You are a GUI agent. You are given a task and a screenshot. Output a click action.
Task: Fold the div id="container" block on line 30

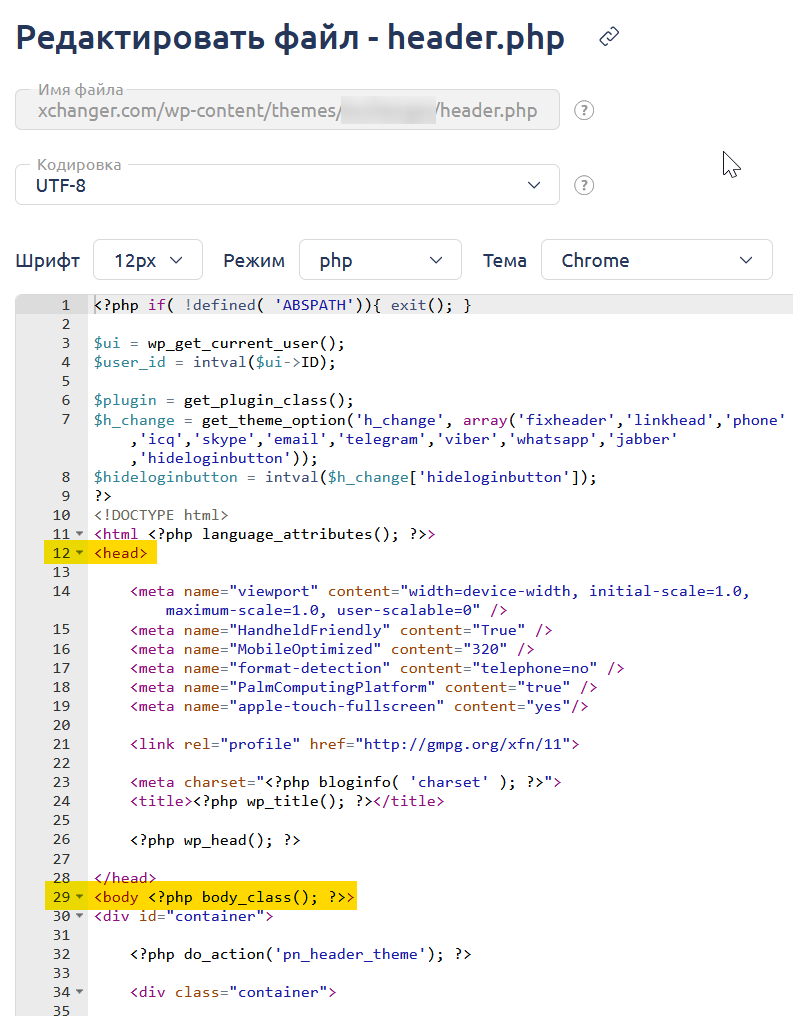pyautogui.click(x=79, y=916)
